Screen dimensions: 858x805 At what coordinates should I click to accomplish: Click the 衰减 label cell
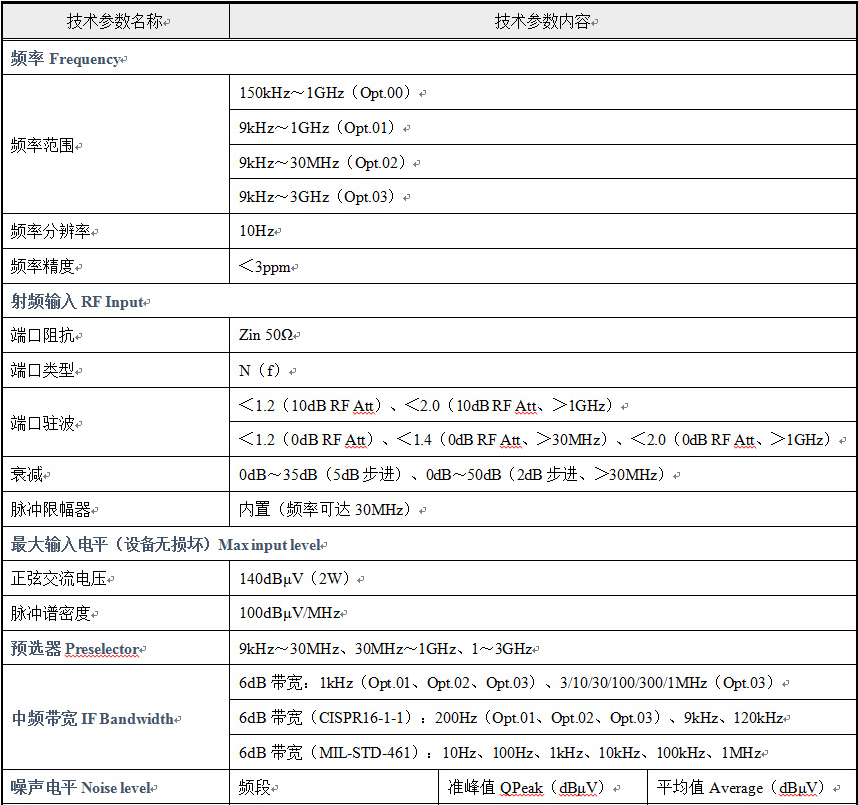pos(115,474)
